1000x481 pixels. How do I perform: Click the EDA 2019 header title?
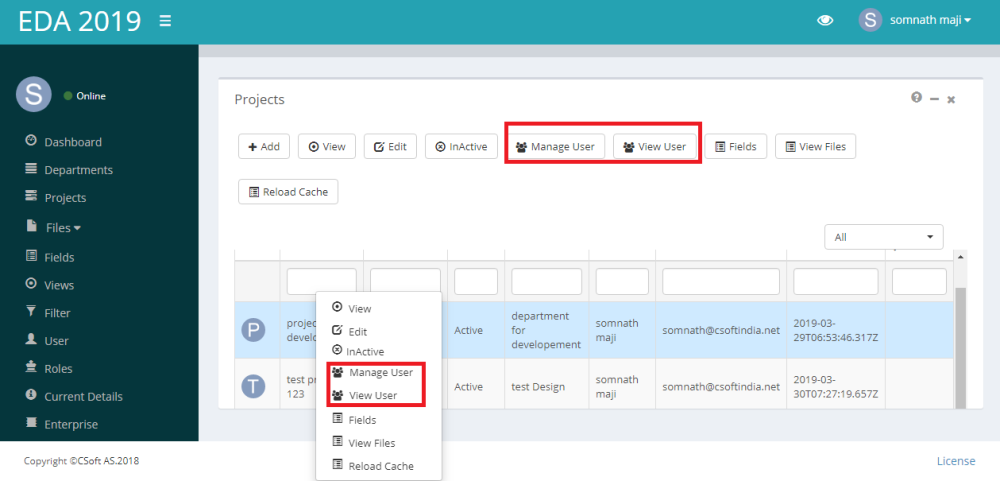click(x=80, y=21)
